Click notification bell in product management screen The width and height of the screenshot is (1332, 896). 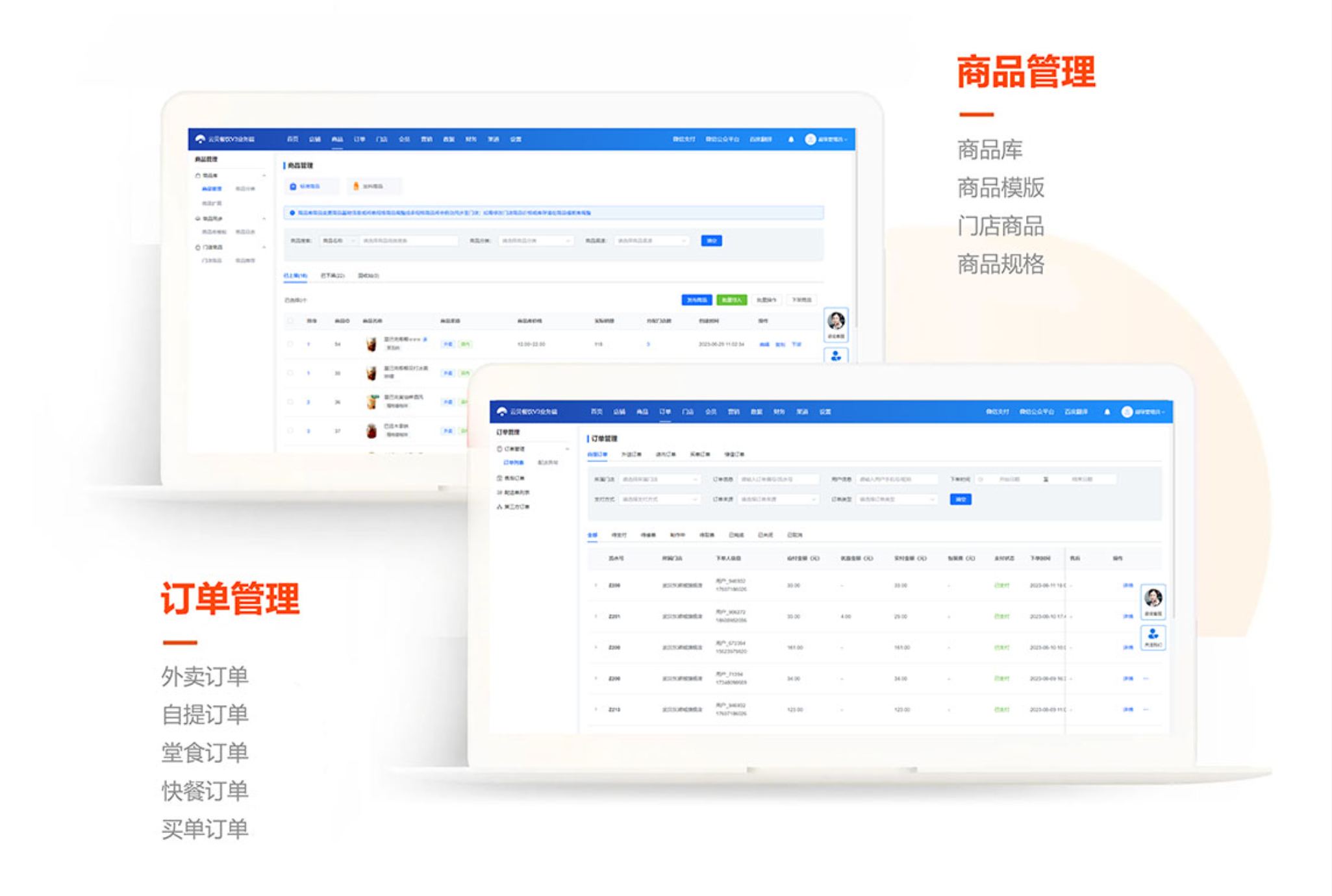(791, 139)
